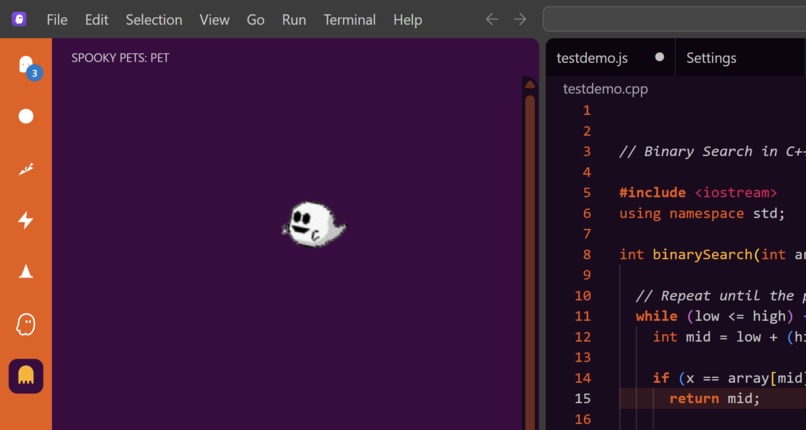Click the testdemo.cpp breadcrumb
Viewport: 806px width, 430px height.
tap(606, 89)
